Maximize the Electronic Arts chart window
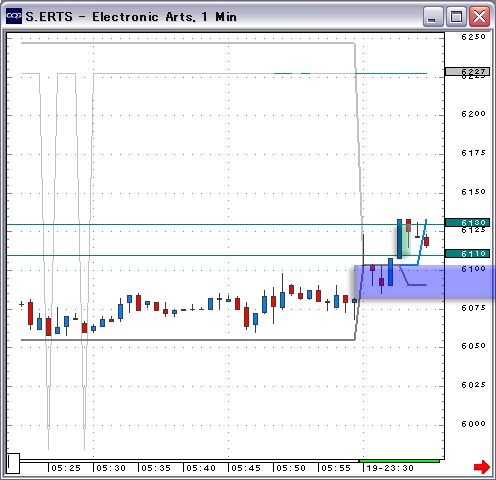This screenshot has width=496, height=480. (x=456, y=16)
